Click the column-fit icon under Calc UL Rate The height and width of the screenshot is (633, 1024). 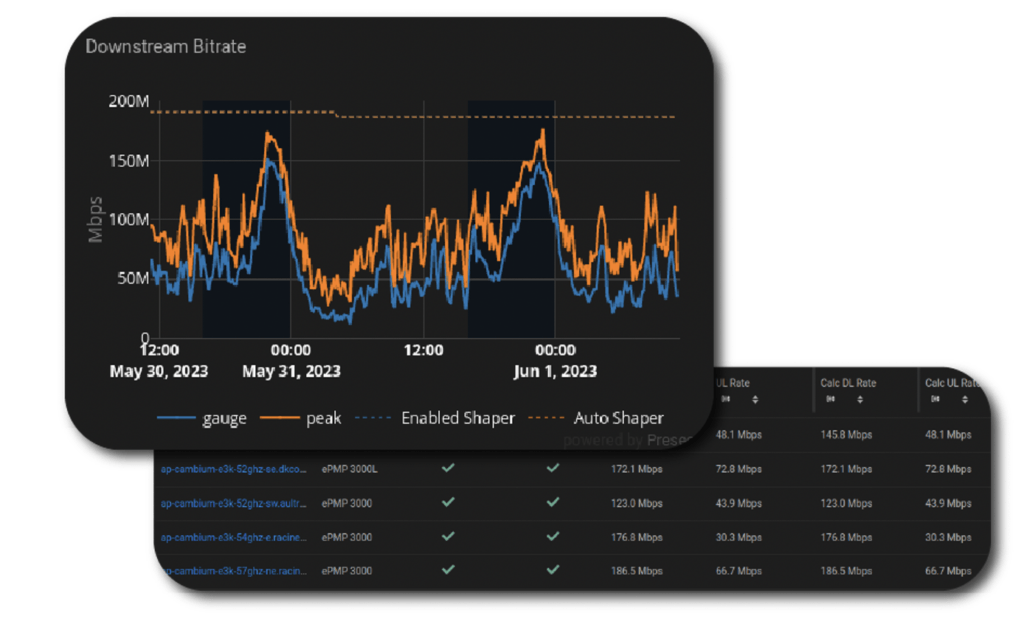(935, 399)
